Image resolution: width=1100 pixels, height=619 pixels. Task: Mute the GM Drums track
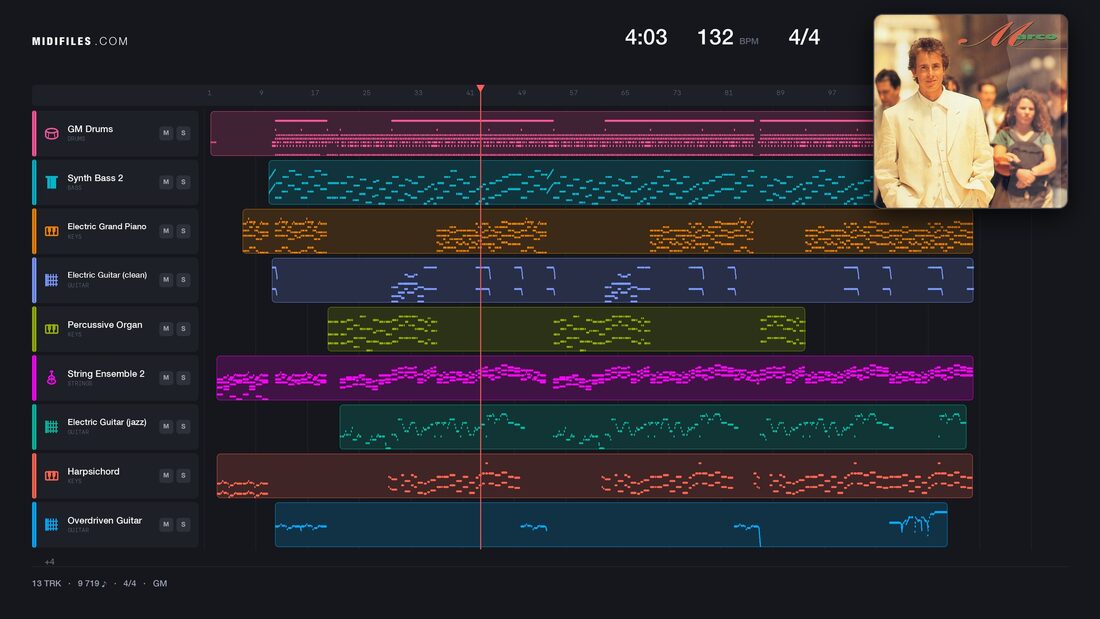166,133
